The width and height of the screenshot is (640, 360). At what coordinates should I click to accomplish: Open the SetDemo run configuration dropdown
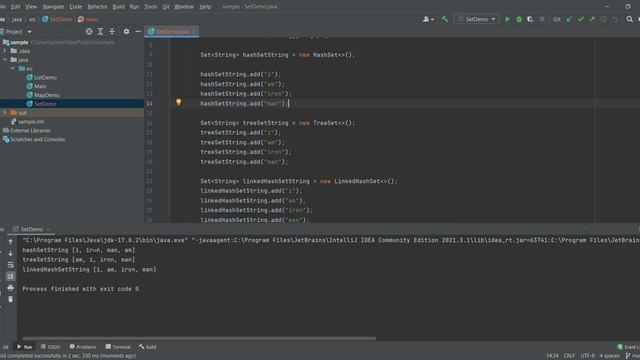[476, 19]
